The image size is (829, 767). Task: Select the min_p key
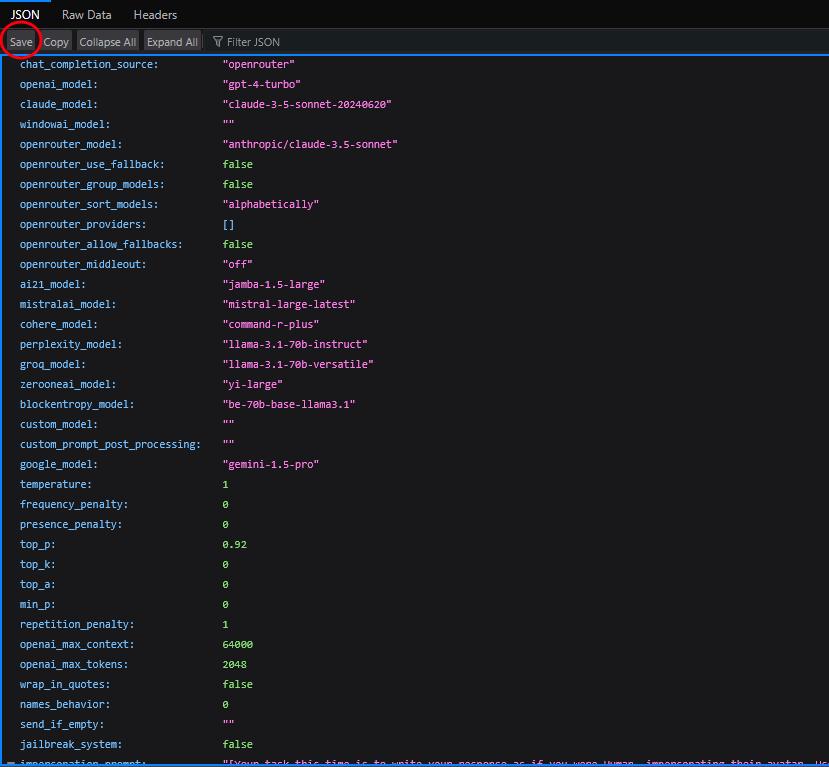38,605
